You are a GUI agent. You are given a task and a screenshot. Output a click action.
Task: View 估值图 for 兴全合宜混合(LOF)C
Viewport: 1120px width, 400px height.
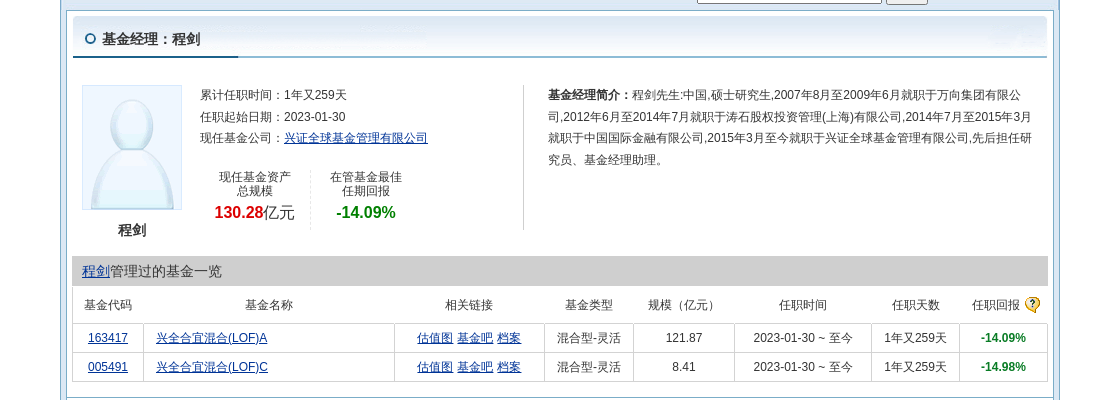click(434, 367)
